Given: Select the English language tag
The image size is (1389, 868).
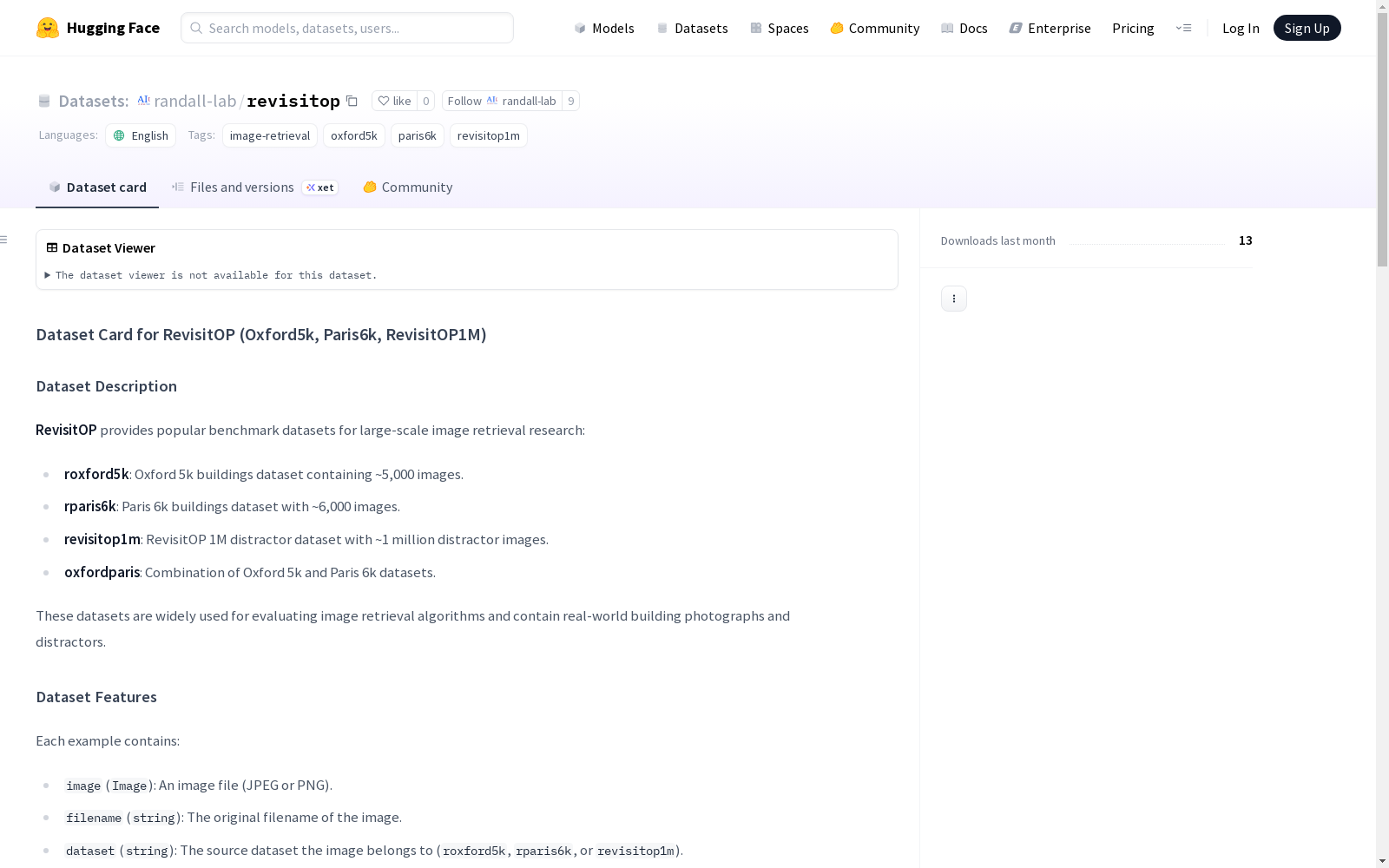Looking at the screenshot, I should (141, 135).
